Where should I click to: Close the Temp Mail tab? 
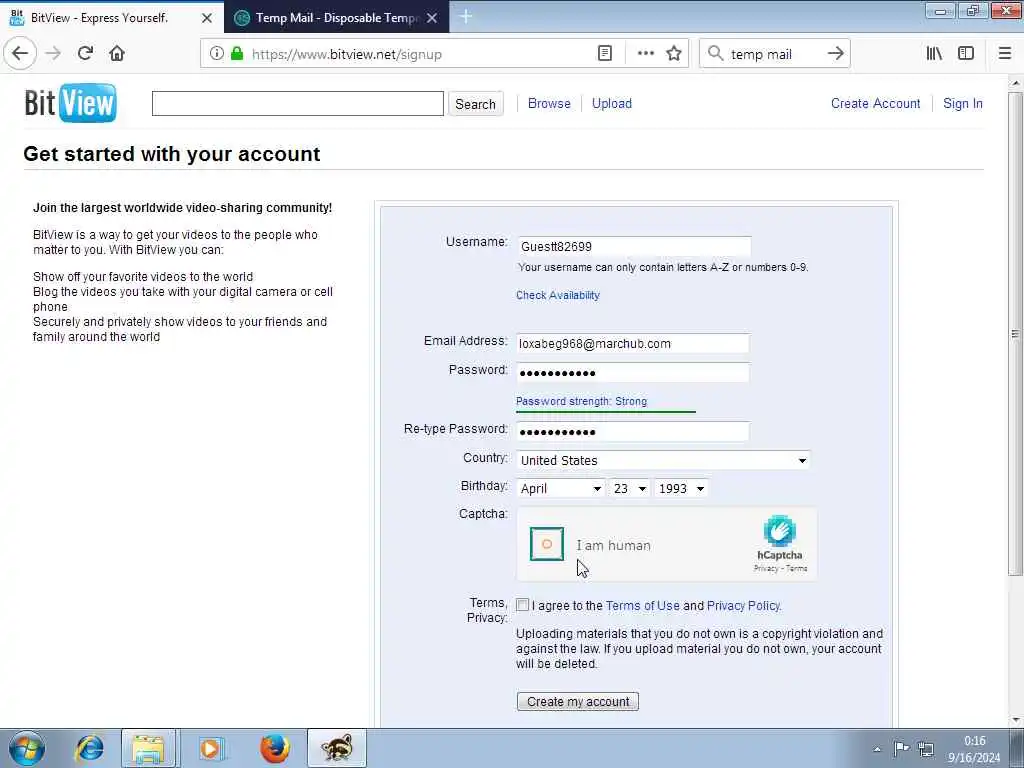pyautogui.click(x=432, y=18)
